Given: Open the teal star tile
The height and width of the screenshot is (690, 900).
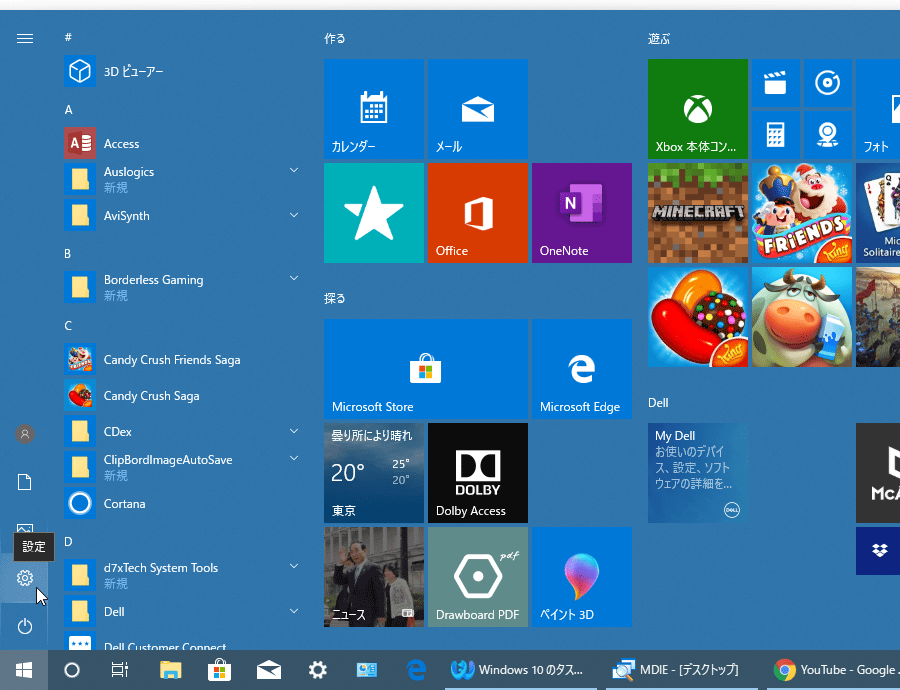Looking at the screenshot, I should tap(374, 213).
